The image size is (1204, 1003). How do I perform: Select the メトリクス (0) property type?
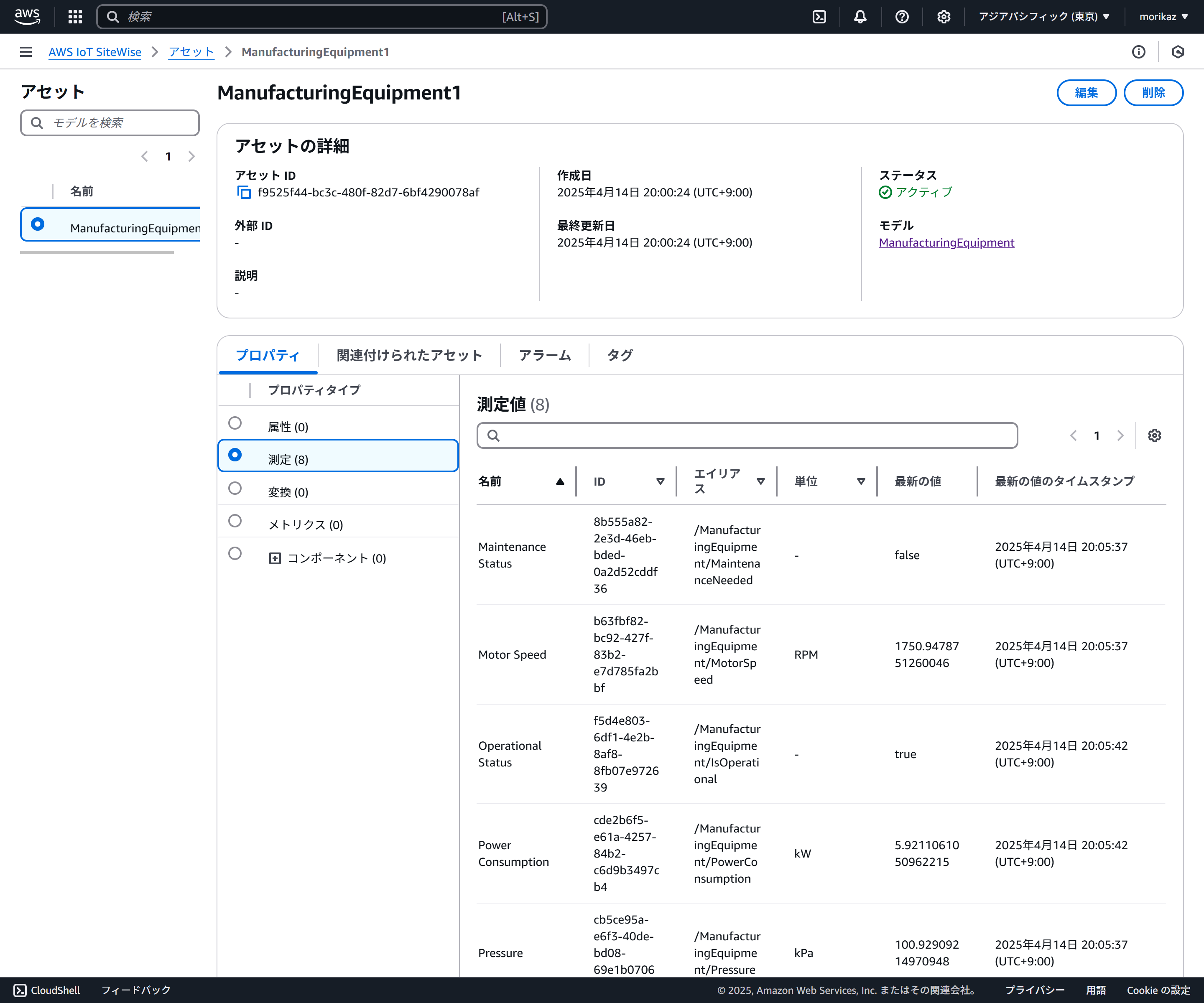click(235, 521)
